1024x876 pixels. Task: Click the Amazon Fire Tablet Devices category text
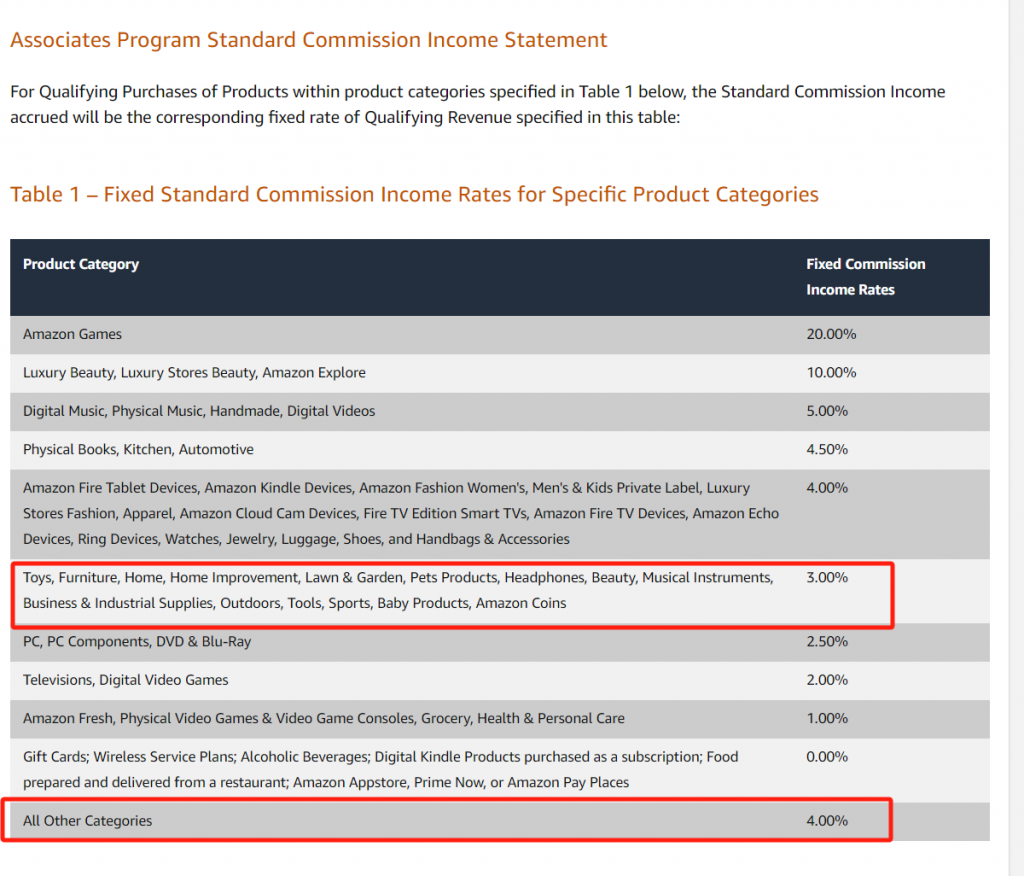pos(400,514)
